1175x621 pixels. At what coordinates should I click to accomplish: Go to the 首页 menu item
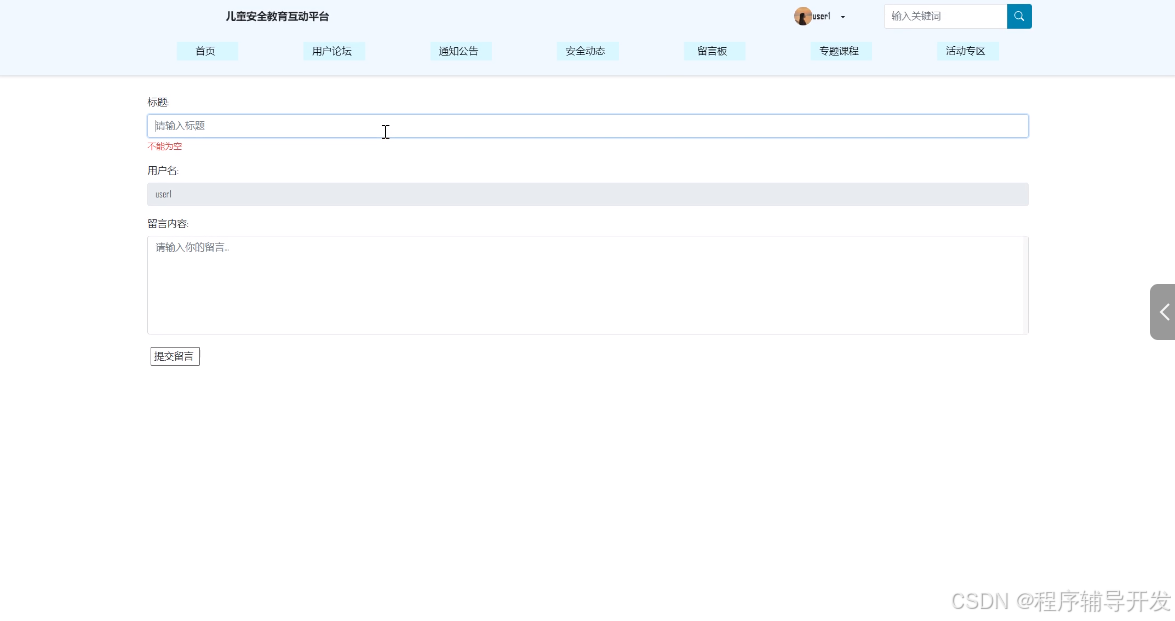pos(207,51)
